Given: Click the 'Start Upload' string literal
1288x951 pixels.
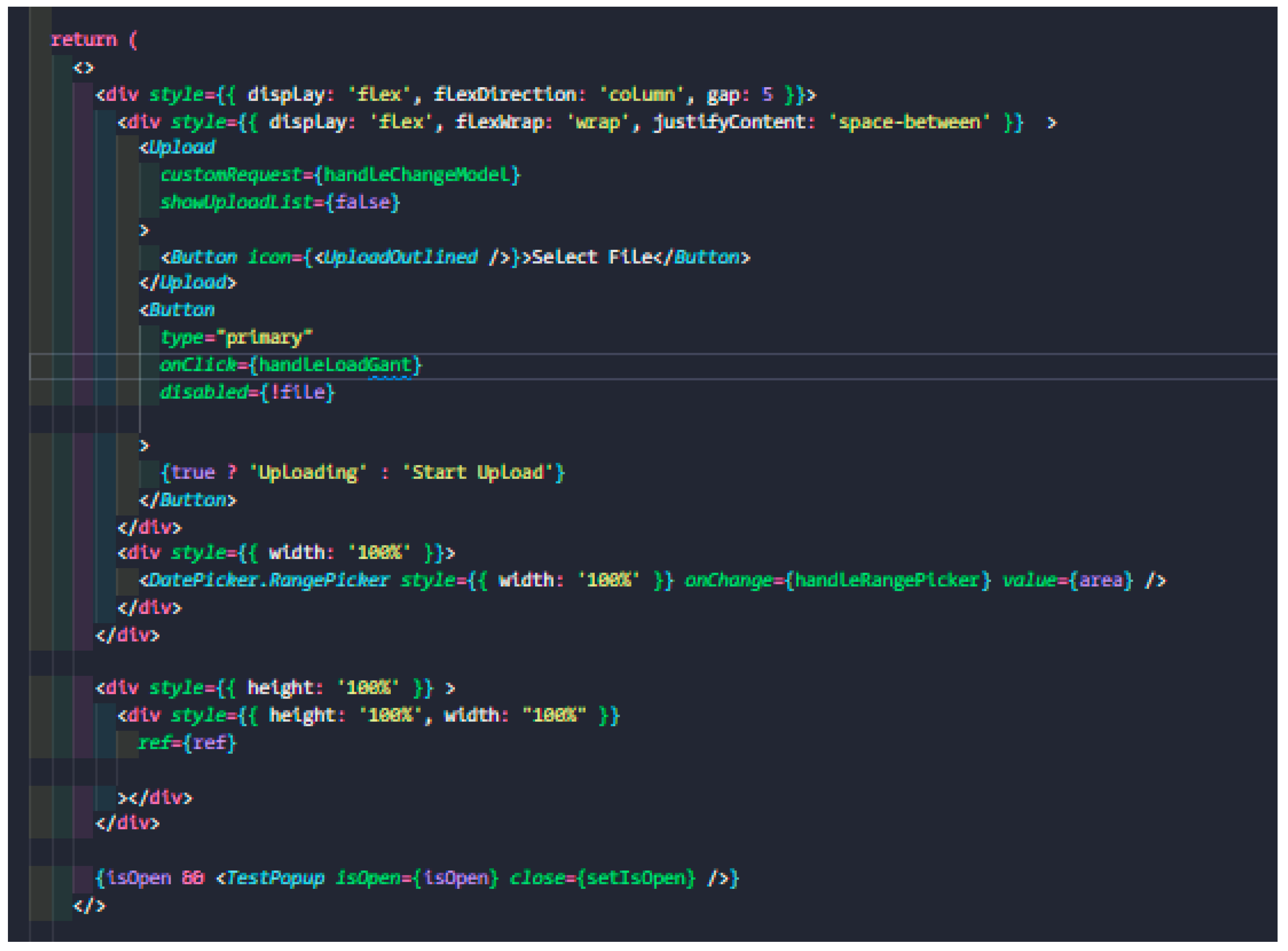Looking at the screenshot, I should coord(478,473).
